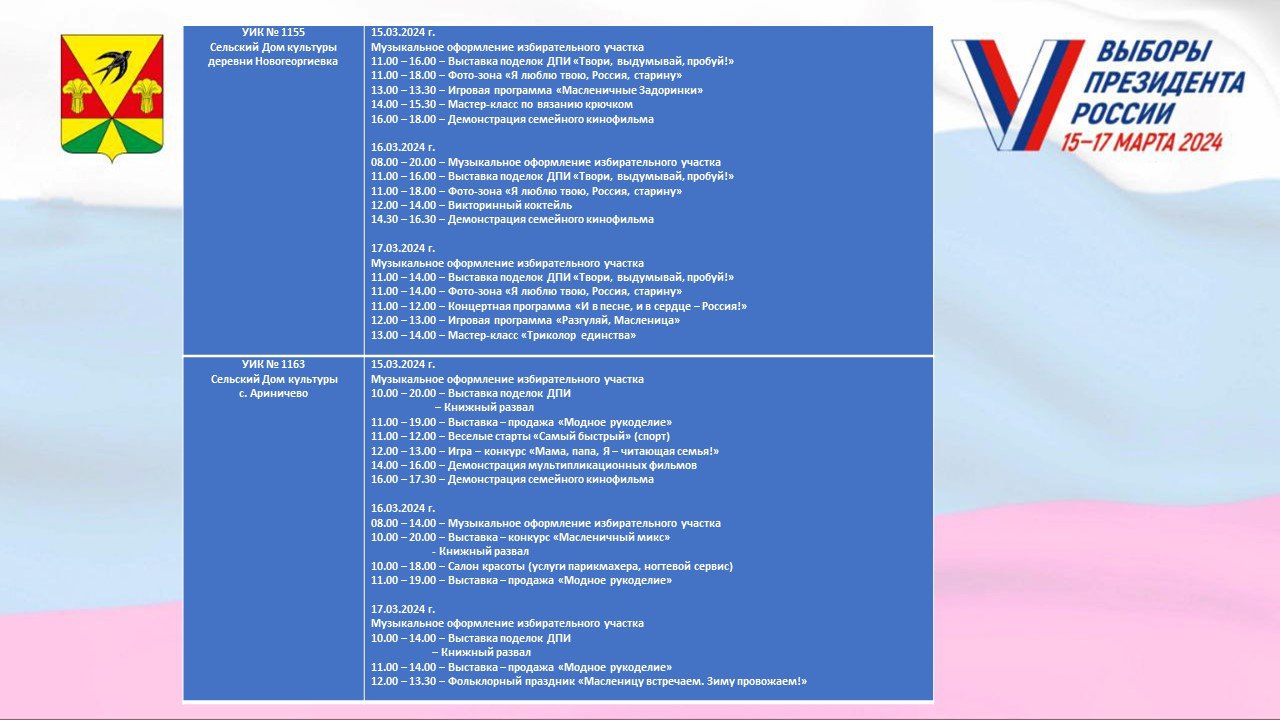Click '16.03.2024 г.' heading in УИК 1155 row
The height and width of the screenshot is (720, 1280).
403,147
